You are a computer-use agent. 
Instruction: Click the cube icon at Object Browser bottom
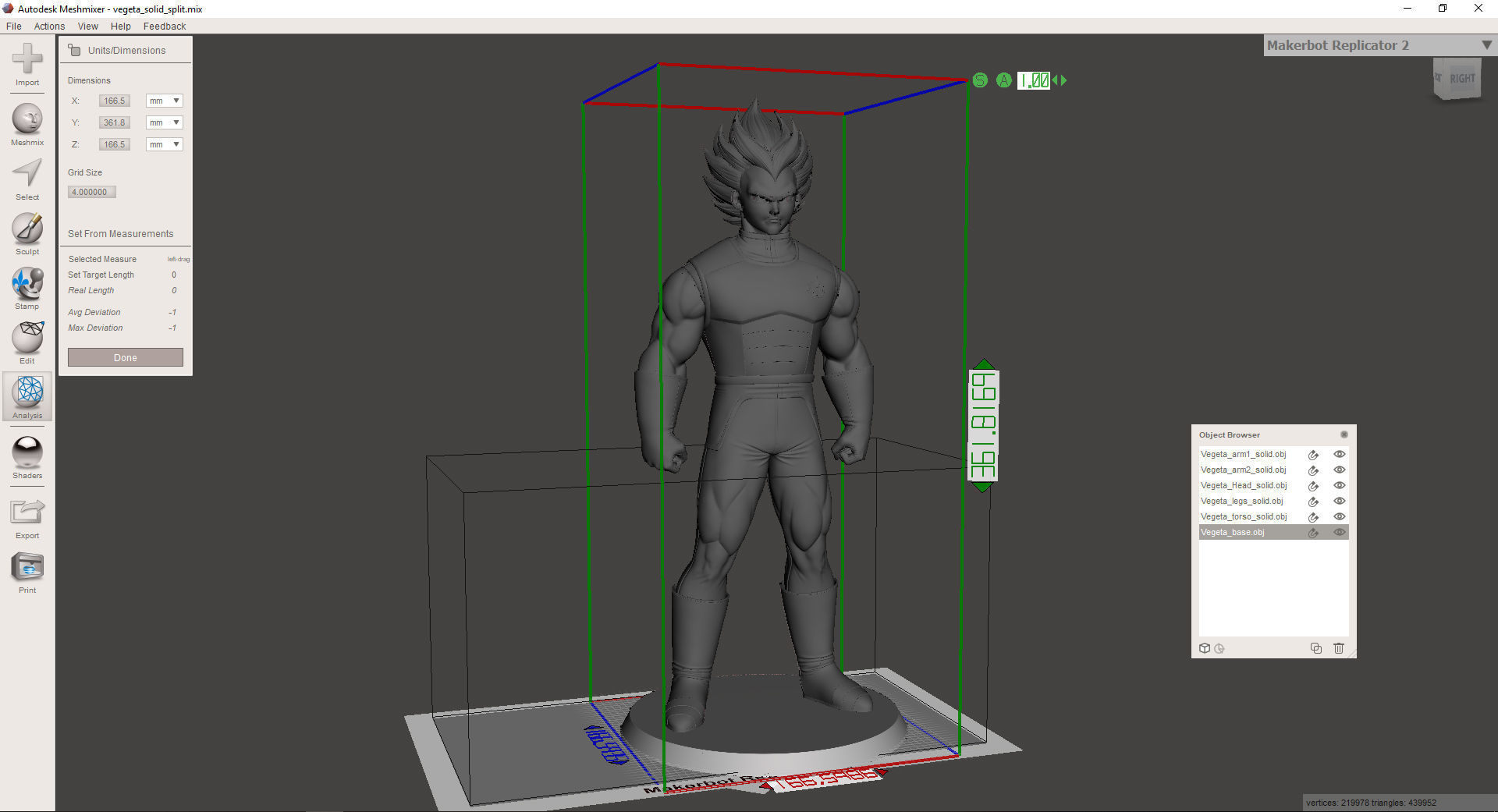(x=1205, y=648)
